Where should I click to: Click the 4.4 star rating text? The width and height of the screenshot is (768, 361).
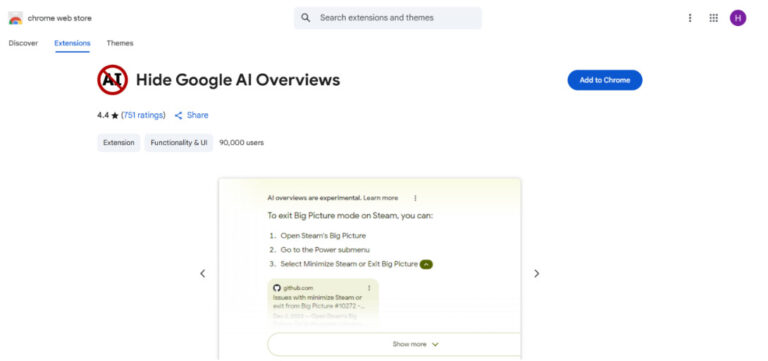(x=108, y=115)
